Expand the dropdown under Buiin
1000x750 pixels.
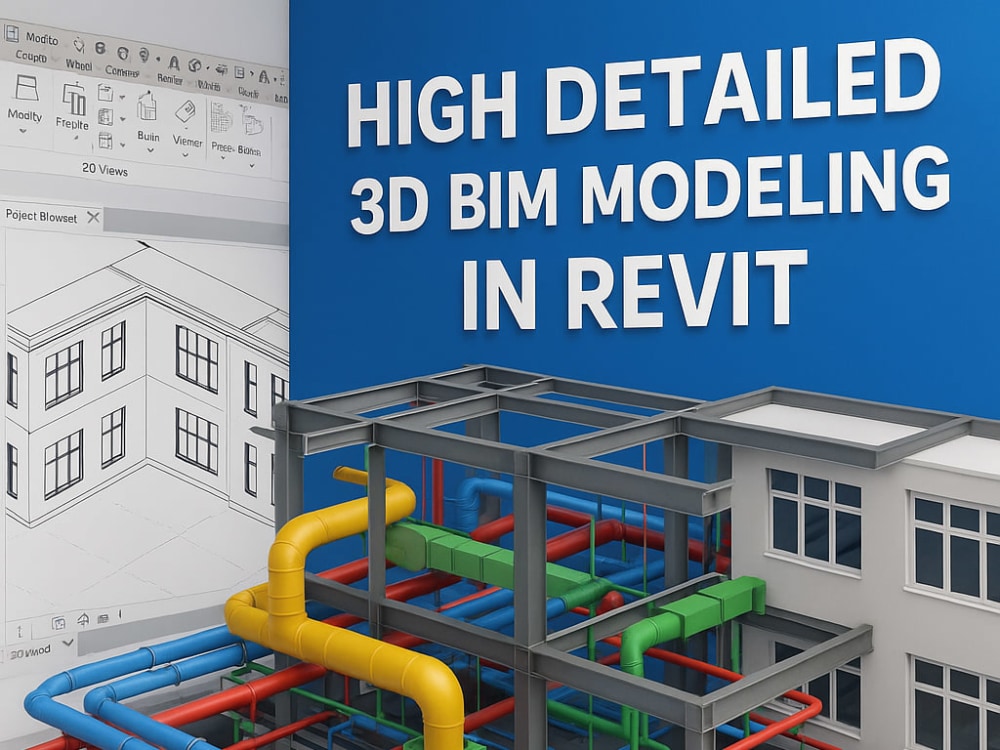(151, 151)
